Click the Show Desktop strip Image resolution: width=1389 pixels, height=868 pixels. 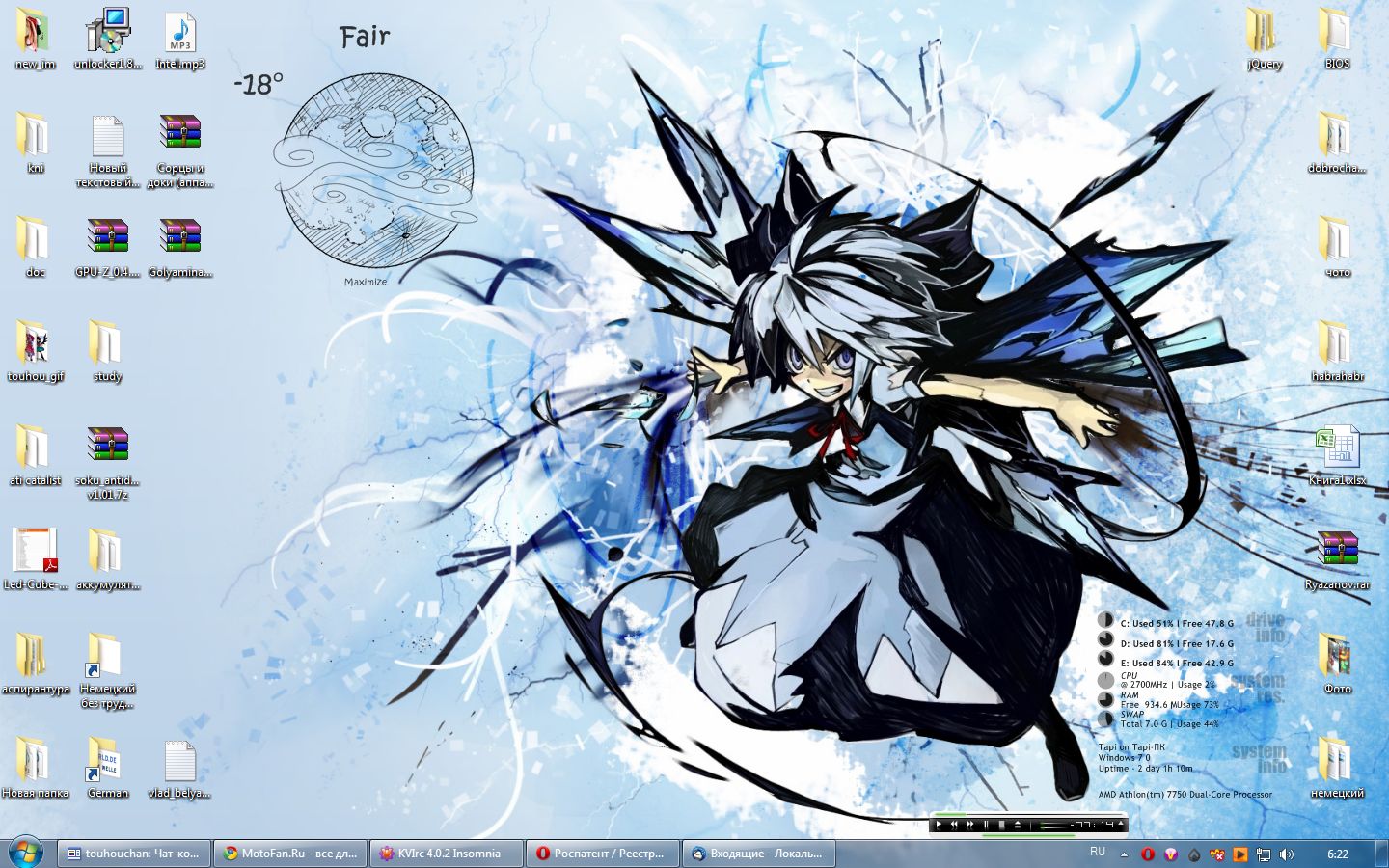pos(1382,854)
